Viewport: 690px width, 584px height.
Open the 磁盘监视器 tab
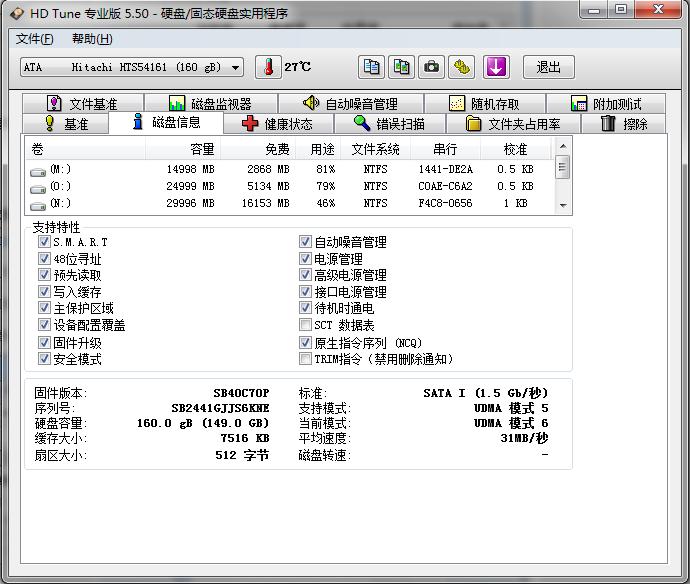click(x=210, y=104)
